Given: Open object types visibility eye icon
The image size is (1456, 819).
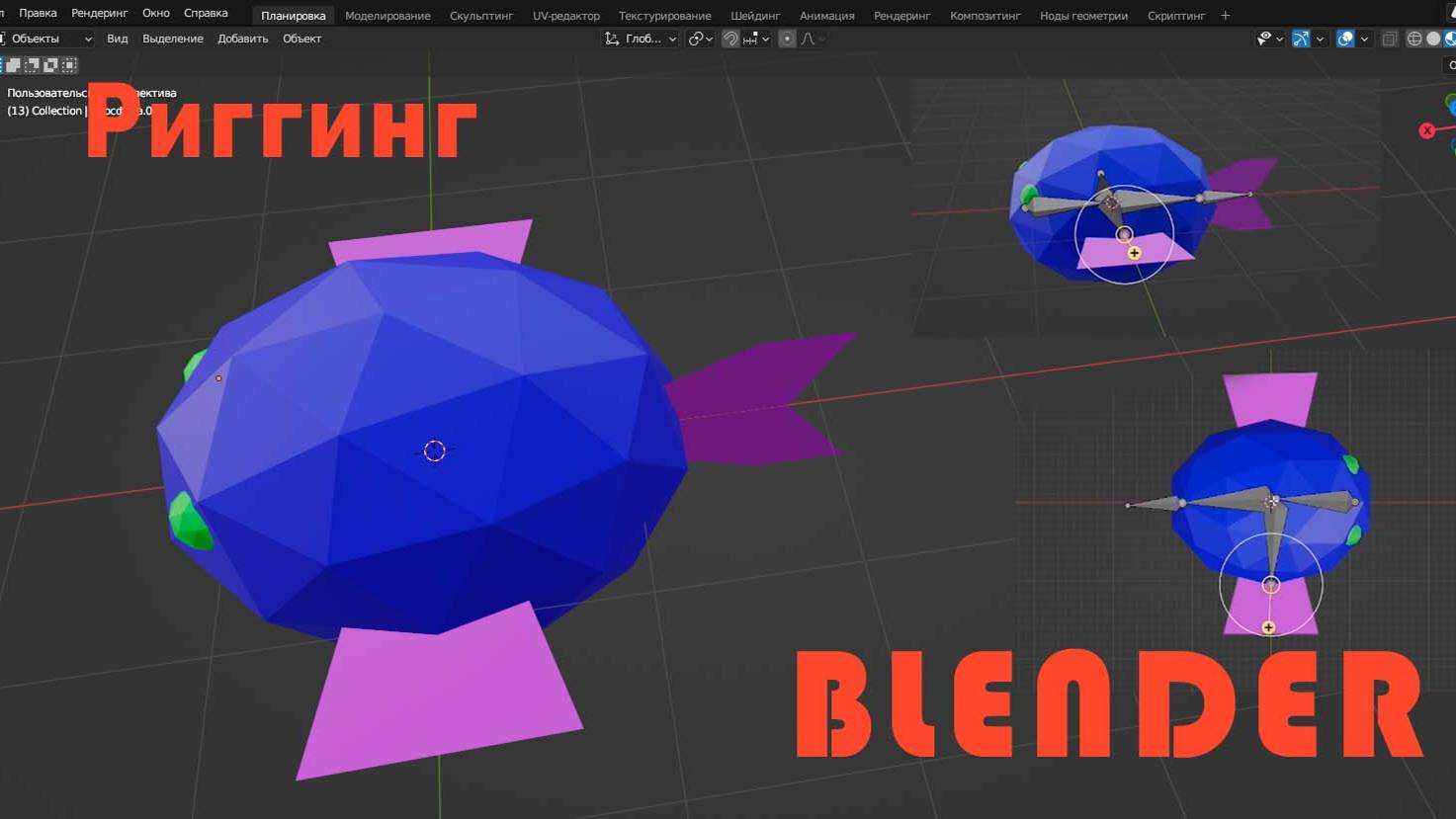Looking at the screenshot, I should (x=1263, y=39).
